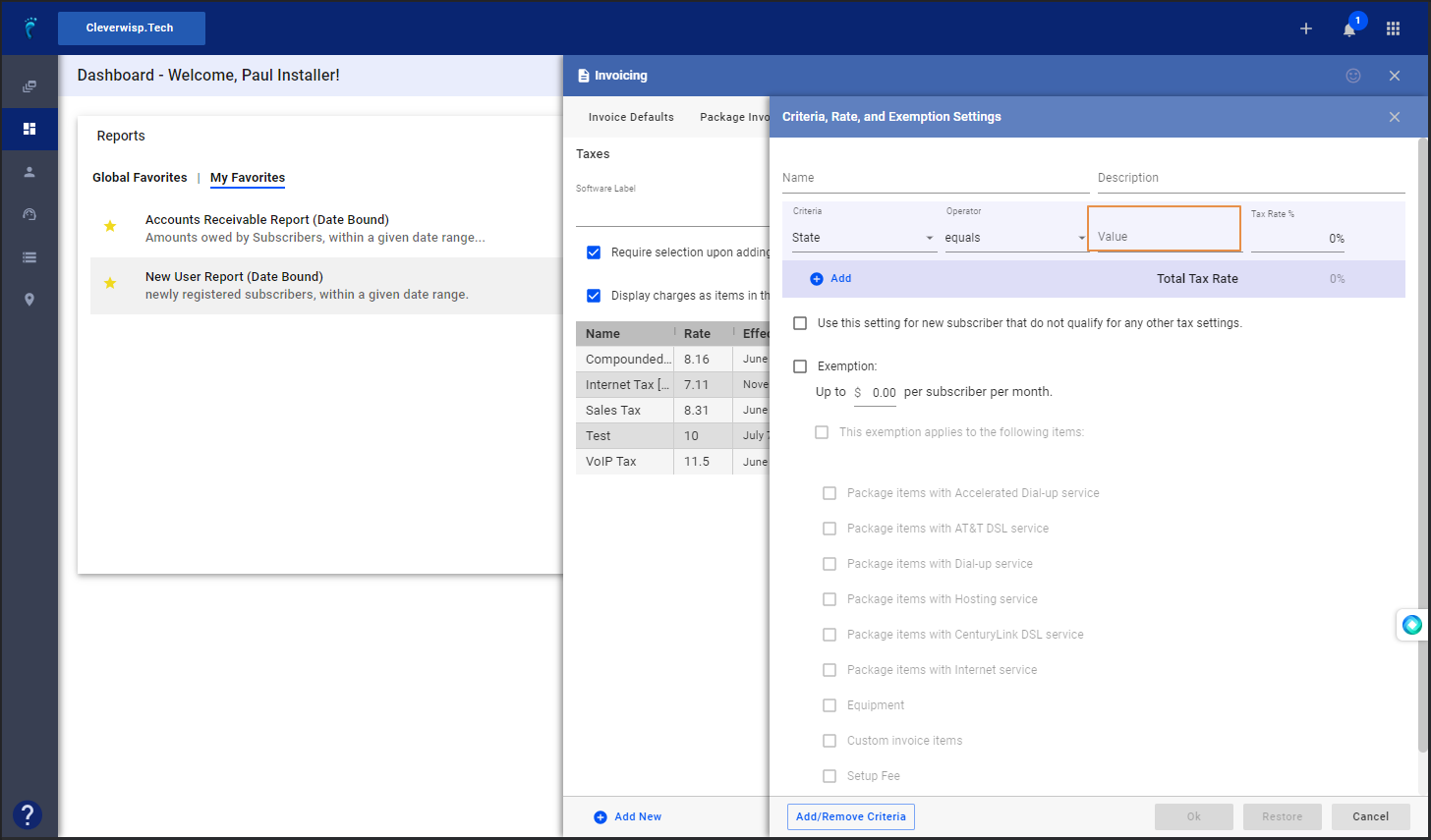Switch to My Favorites tab

(248, 178)
